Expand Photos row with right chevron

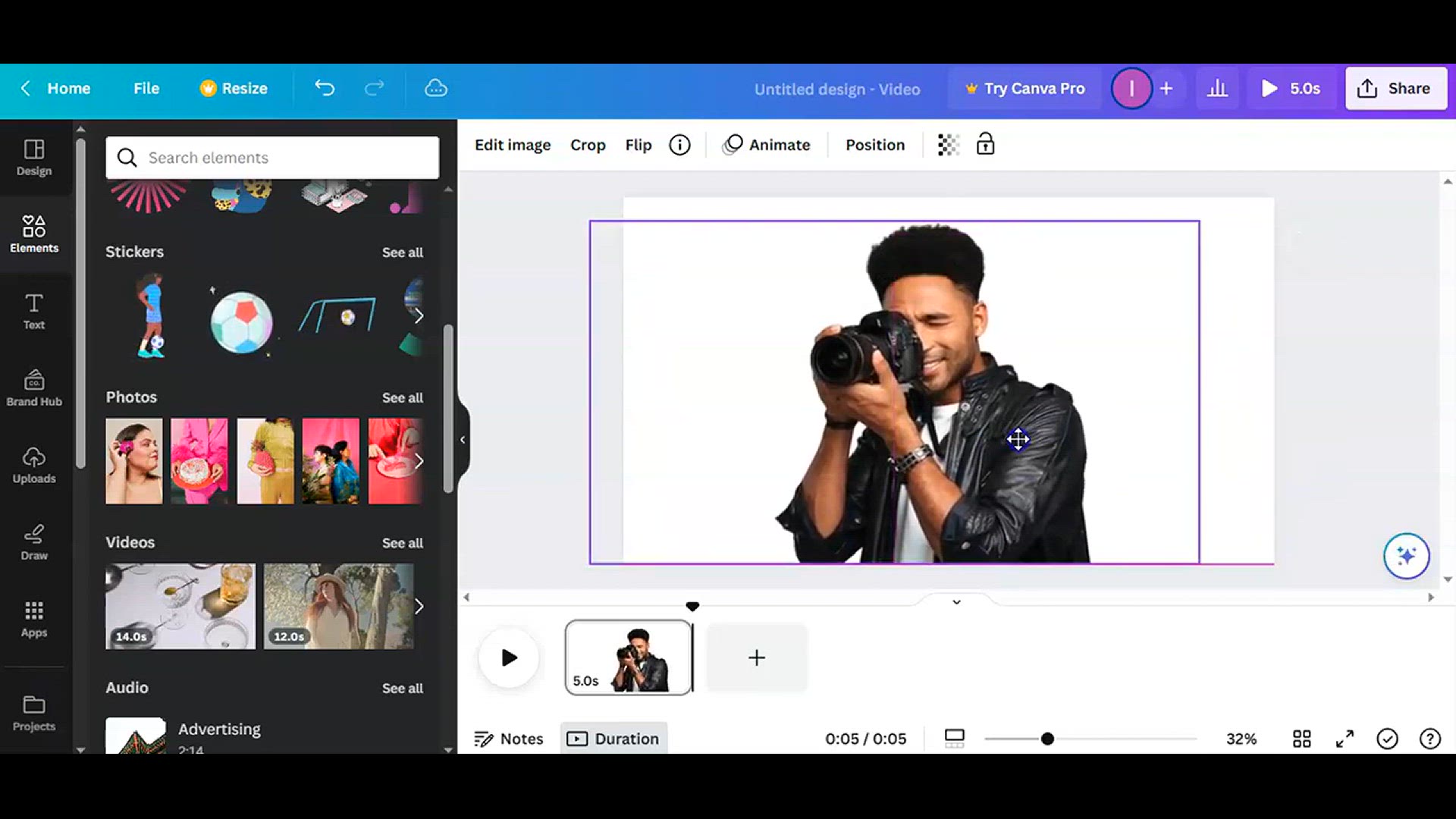point(419,461)
